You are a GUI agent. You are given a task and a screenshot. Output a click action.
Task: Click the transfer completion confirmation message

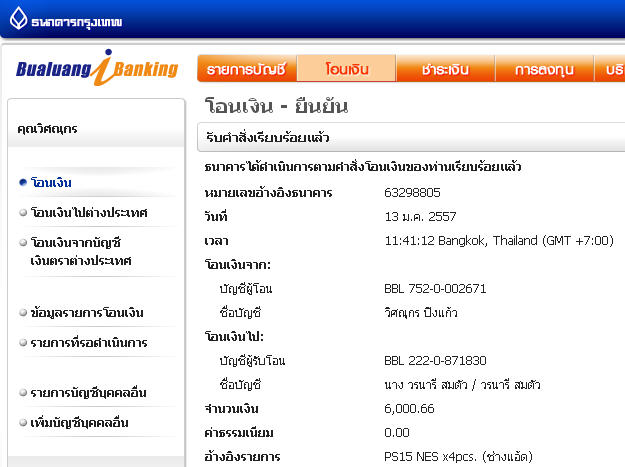click(x=363, y=167)
